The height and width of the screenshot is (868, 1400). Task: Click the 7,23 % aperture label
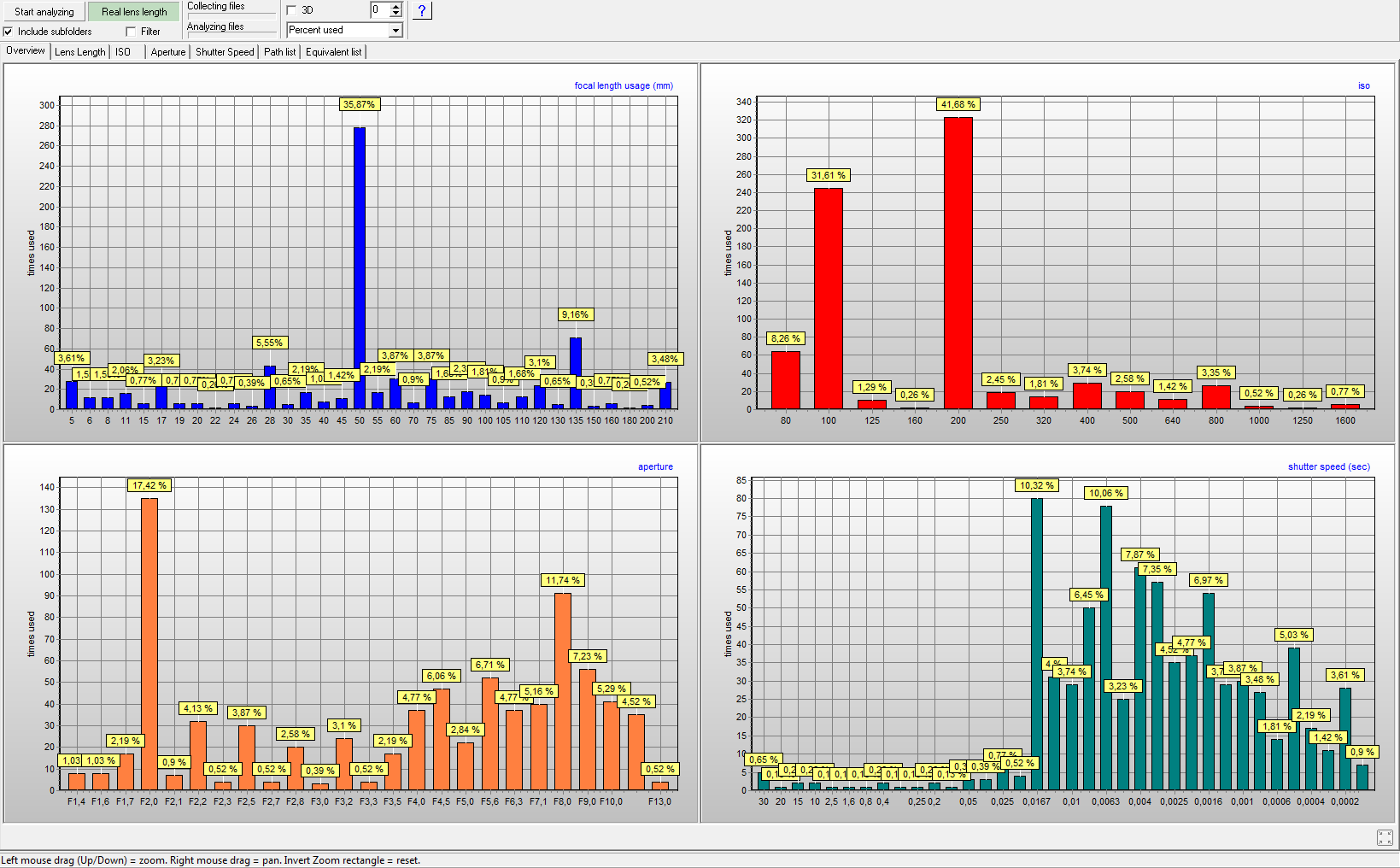(x=588, y=656)
